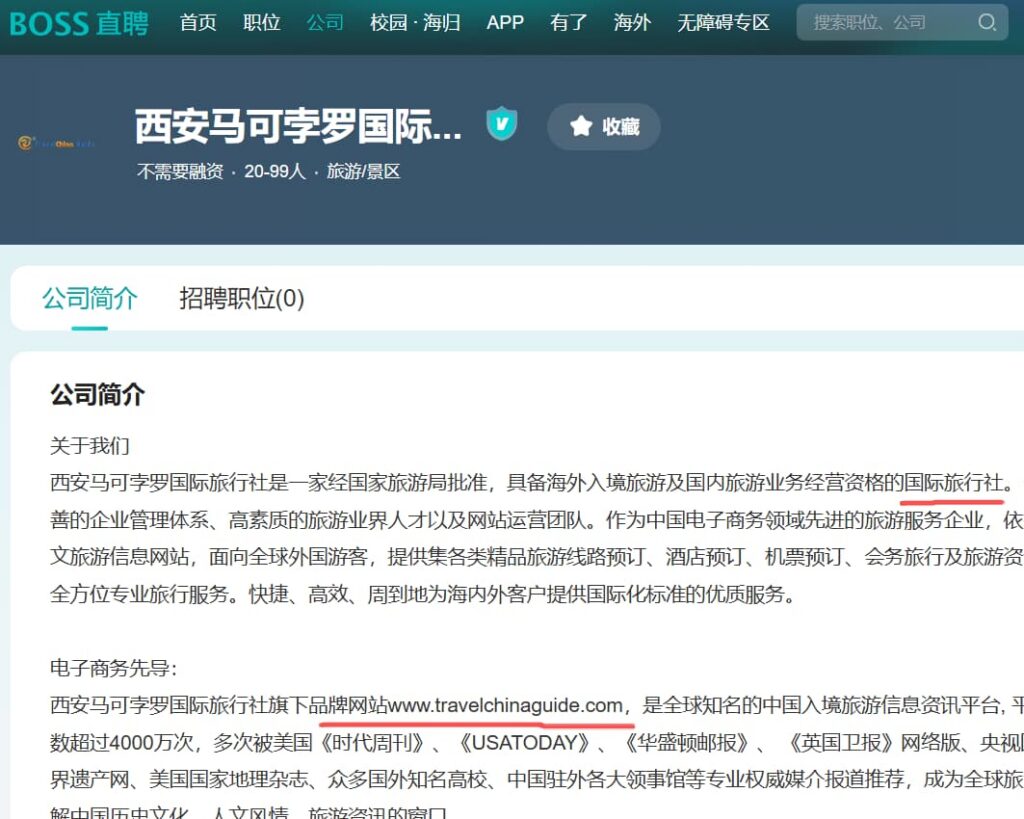Viewport: 1024px width, 819px height.
Task: Click the company name 西安马可孛罗国际...
Action: coord(298,126)
